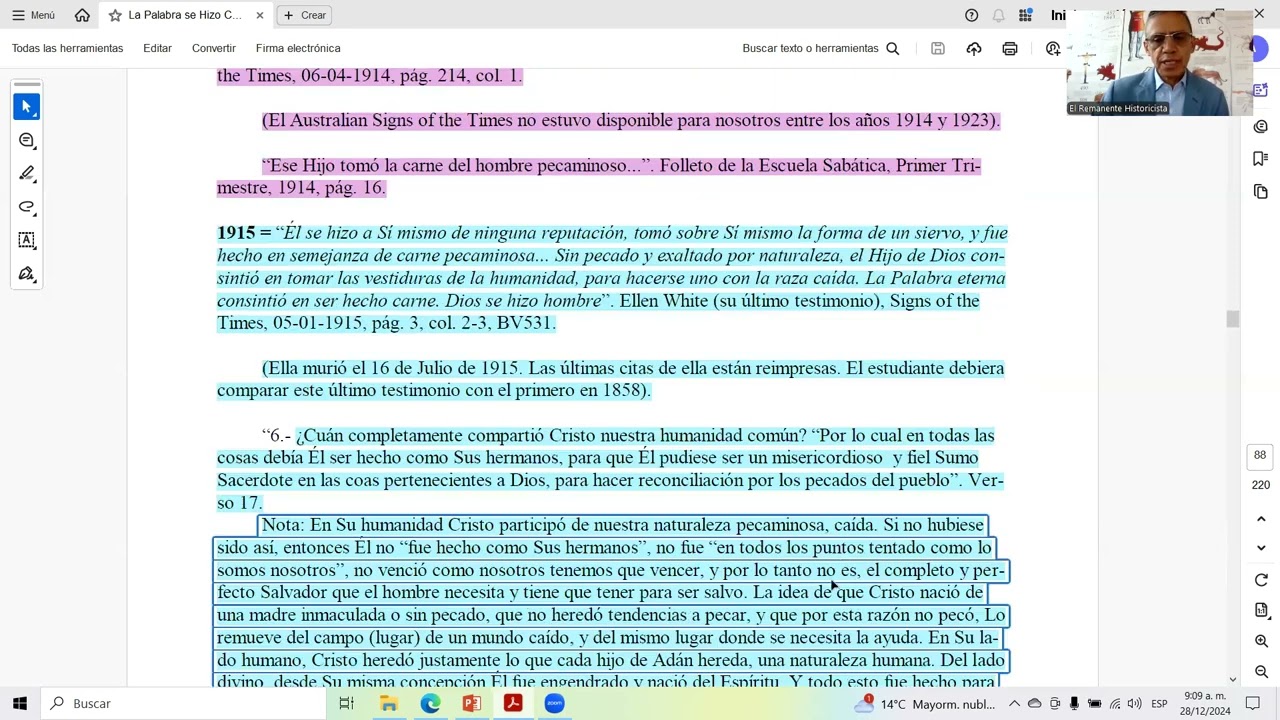Click the vertical scrollbar thumb

pyautogui.click(x=1232, y=319)
